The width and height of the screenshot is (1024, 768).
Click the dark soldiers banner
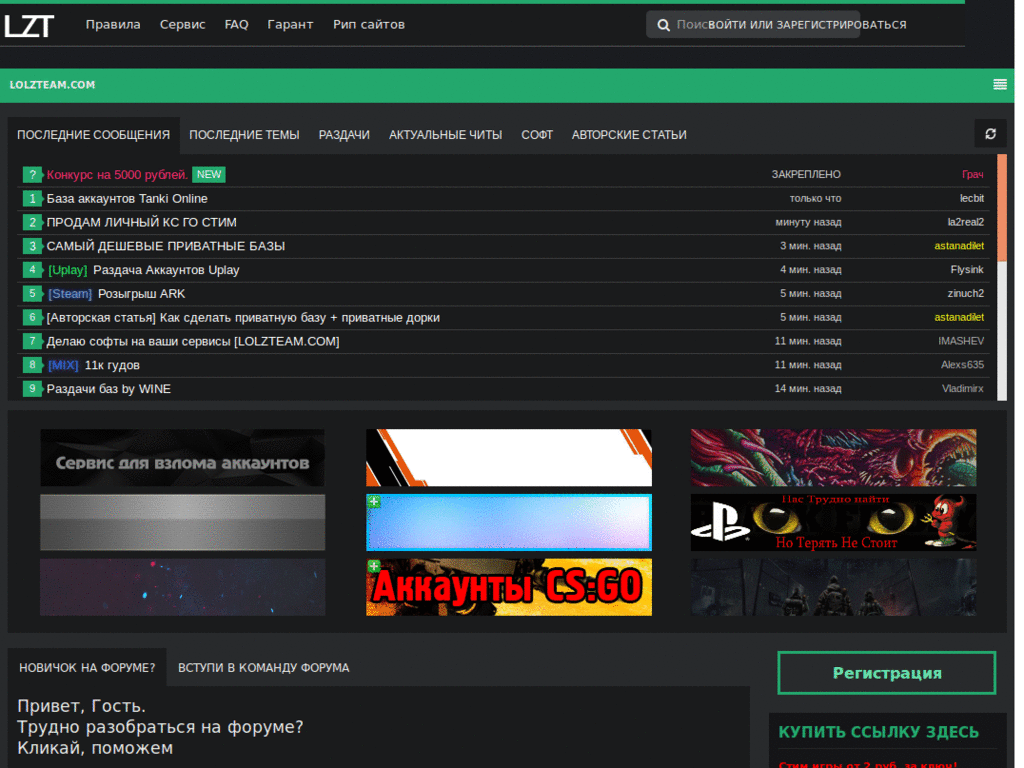833,587
